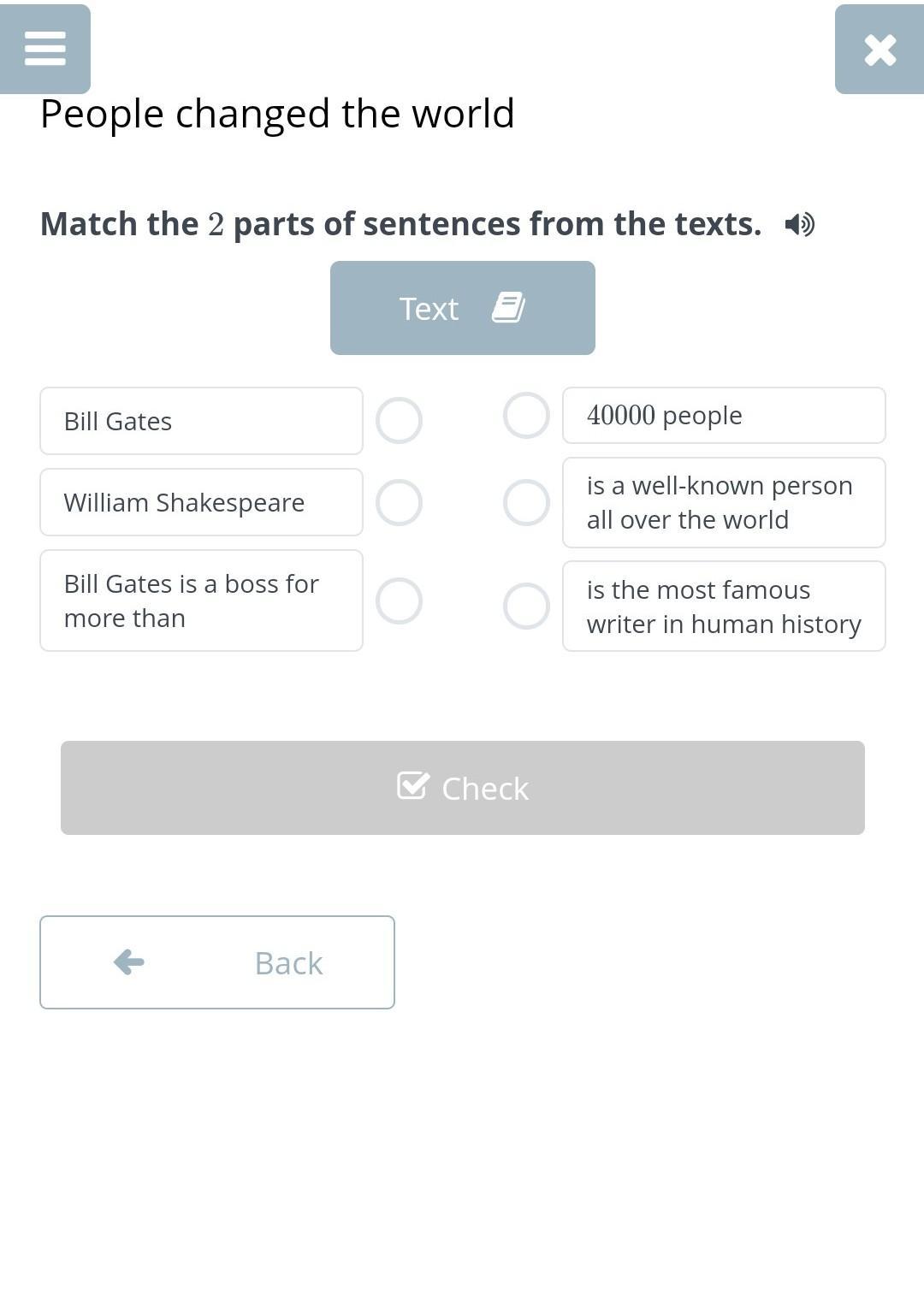Select the radio button beside 40000 people
The width and height of the screenshot is (924, 1290).
tap(526, 416)
